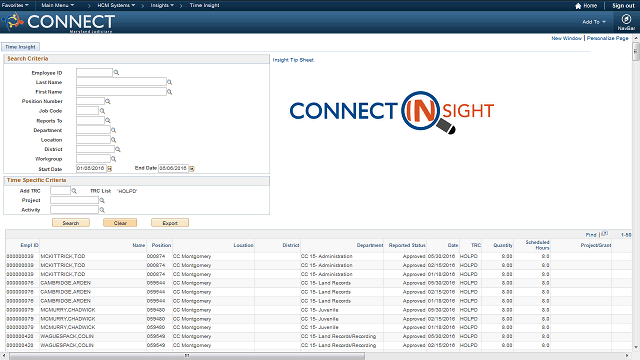Expand the HCM Systems breadcrumb menu
The width and height of the screenshot is (640, 360).
[116, 5]
